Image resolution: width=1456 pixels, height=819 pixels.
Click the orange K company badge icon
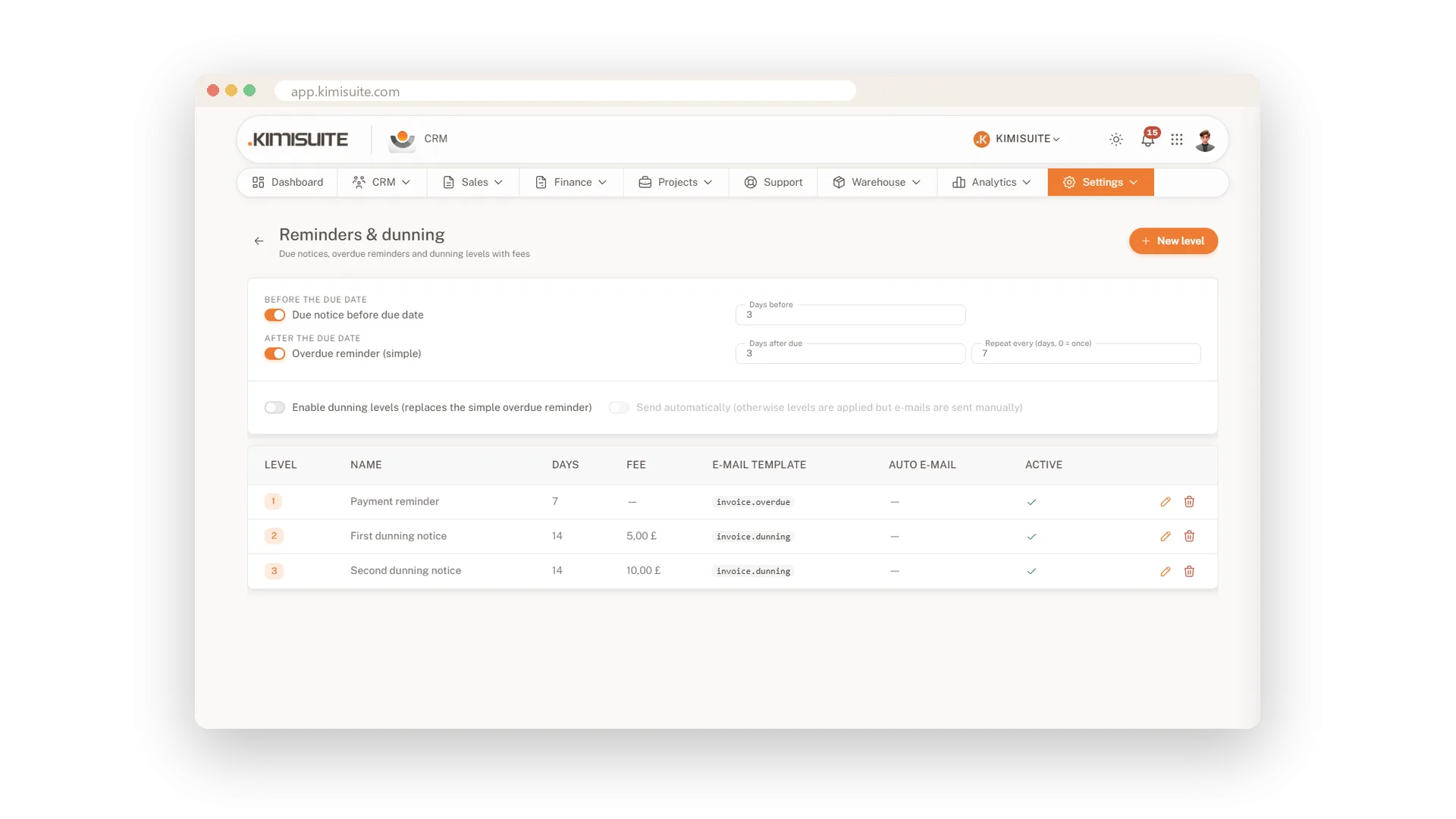tap(981, 140)
